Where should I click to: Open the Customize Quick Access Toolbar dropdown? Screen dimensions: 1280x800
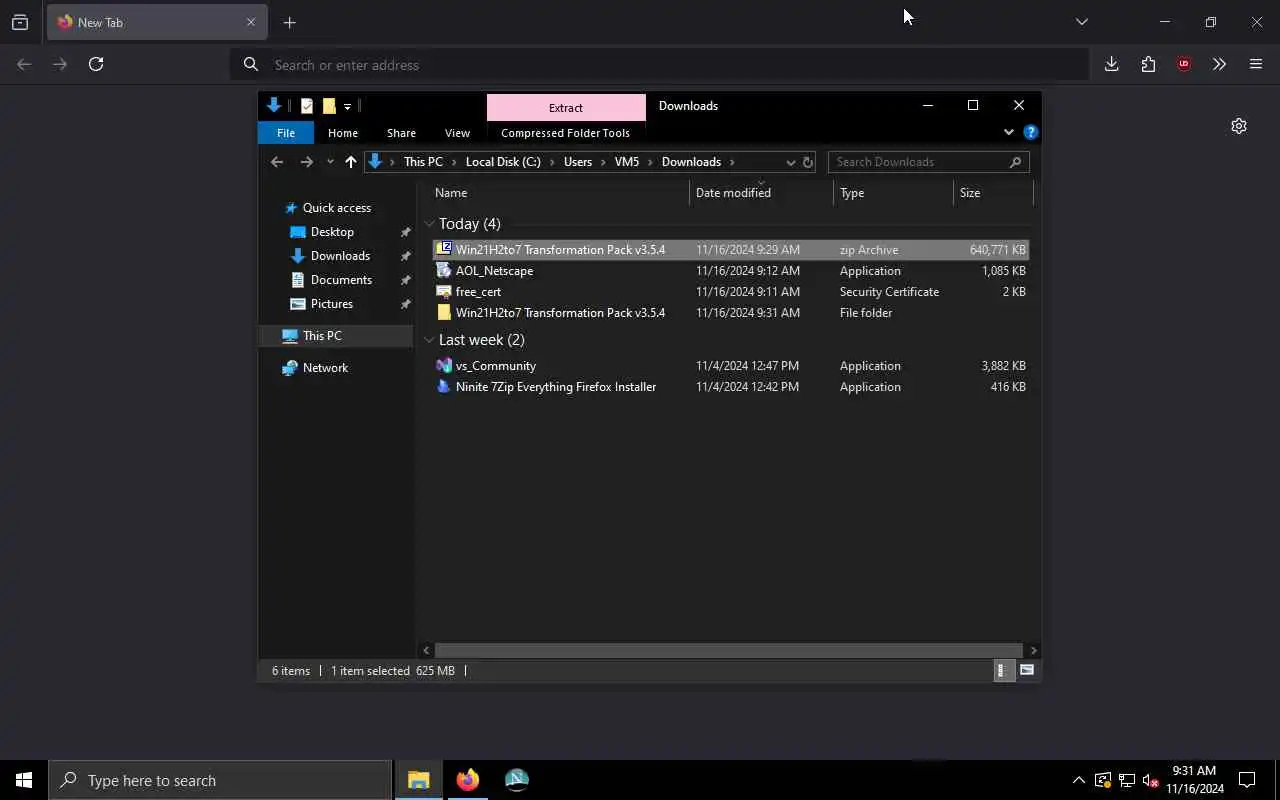point(347,106)
